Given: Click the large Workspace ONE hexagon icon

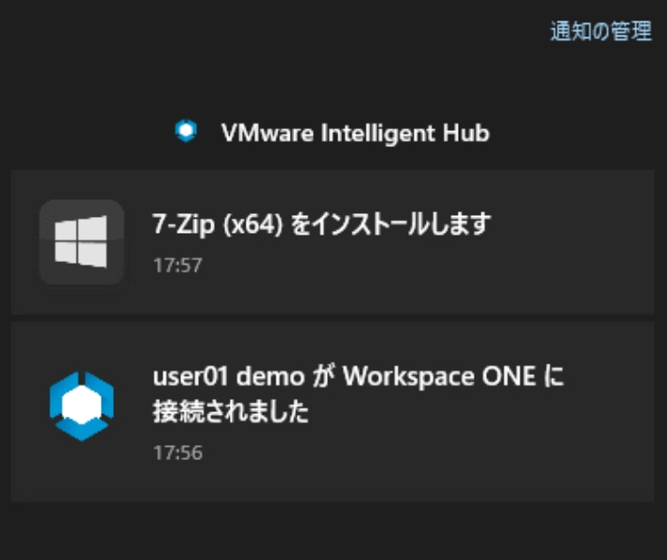Looking at the screenshot, I should click(x=81, y=406).
